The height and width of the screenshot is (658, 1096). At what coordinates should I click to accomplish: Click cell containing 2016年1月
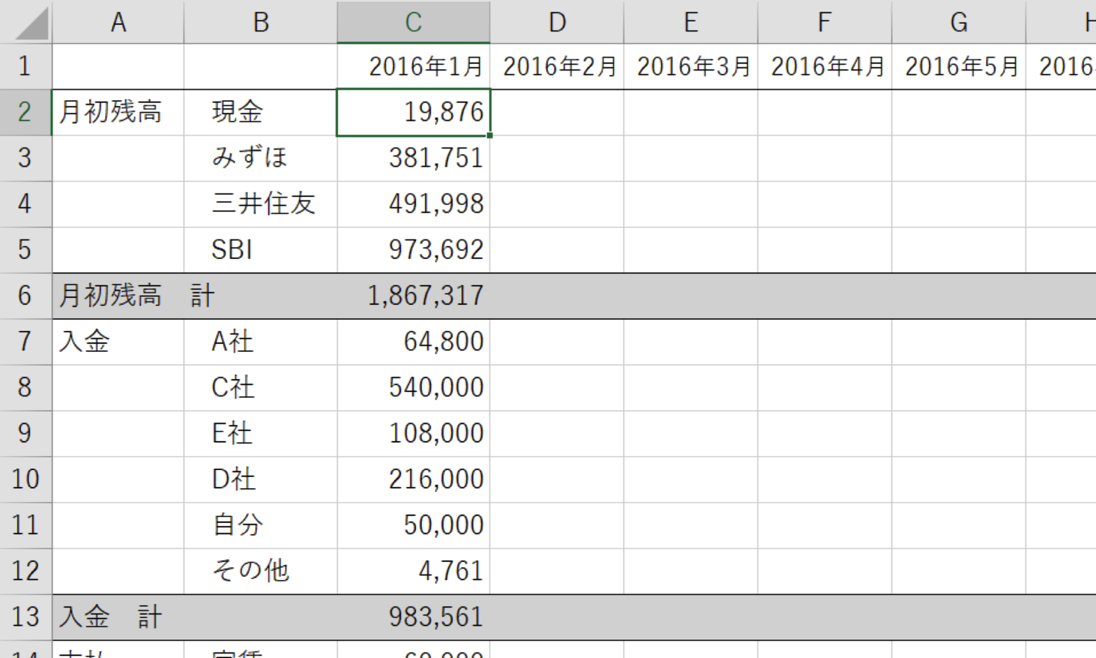click(x=413, y=66)
